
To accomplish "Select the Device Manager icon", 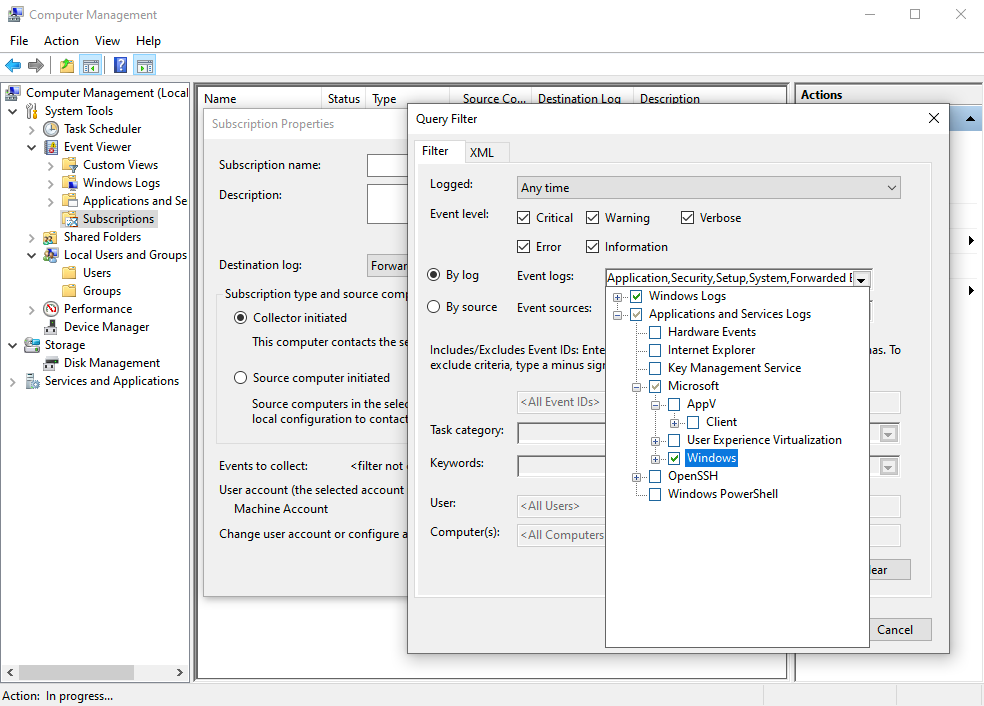I will pyautogui.click(x=51, y=327).
